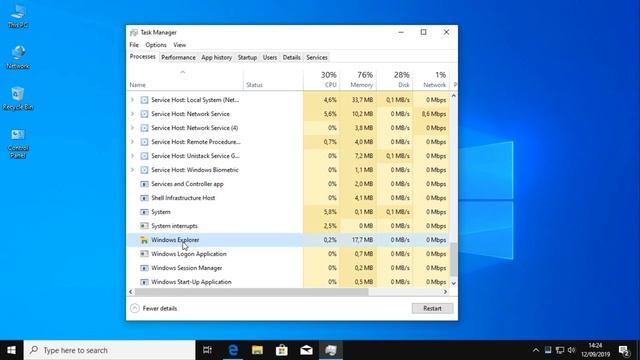640x360 pixels.
Task: Collapse to Fewer details
Action: click(x=153, y=309)
